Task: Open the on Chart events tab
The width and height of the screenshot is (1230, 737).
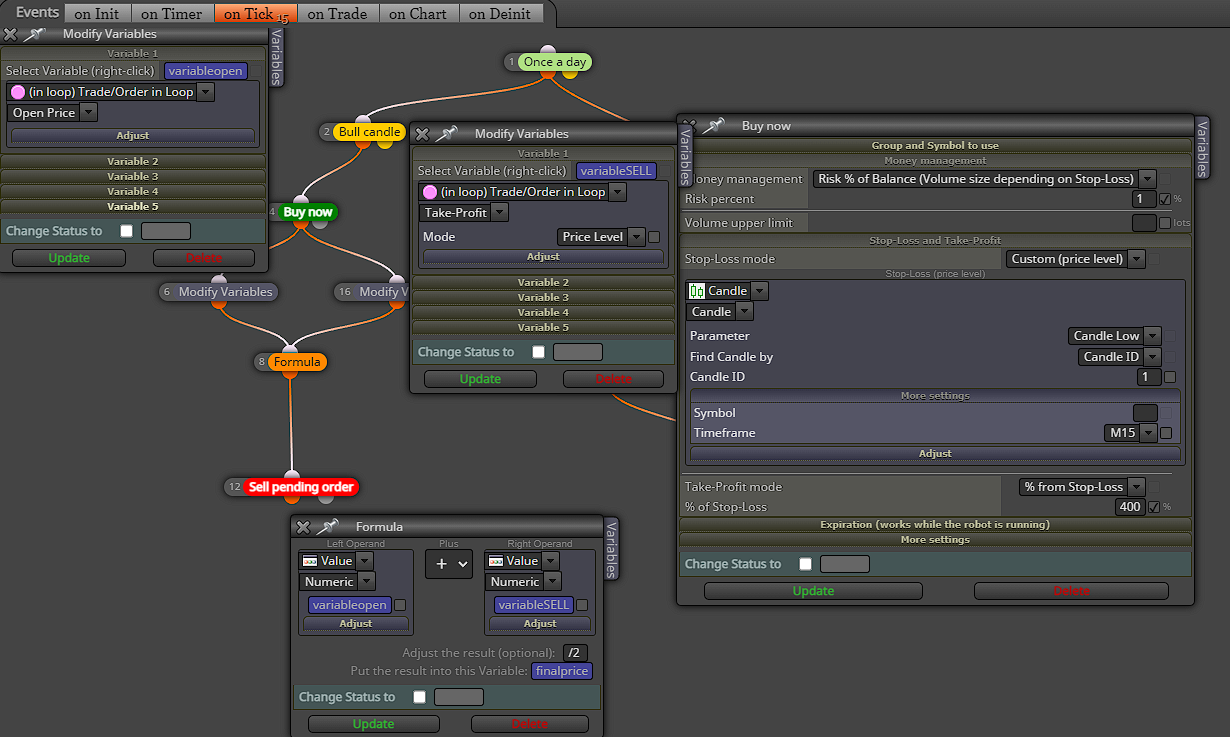Action: (419, 13)
